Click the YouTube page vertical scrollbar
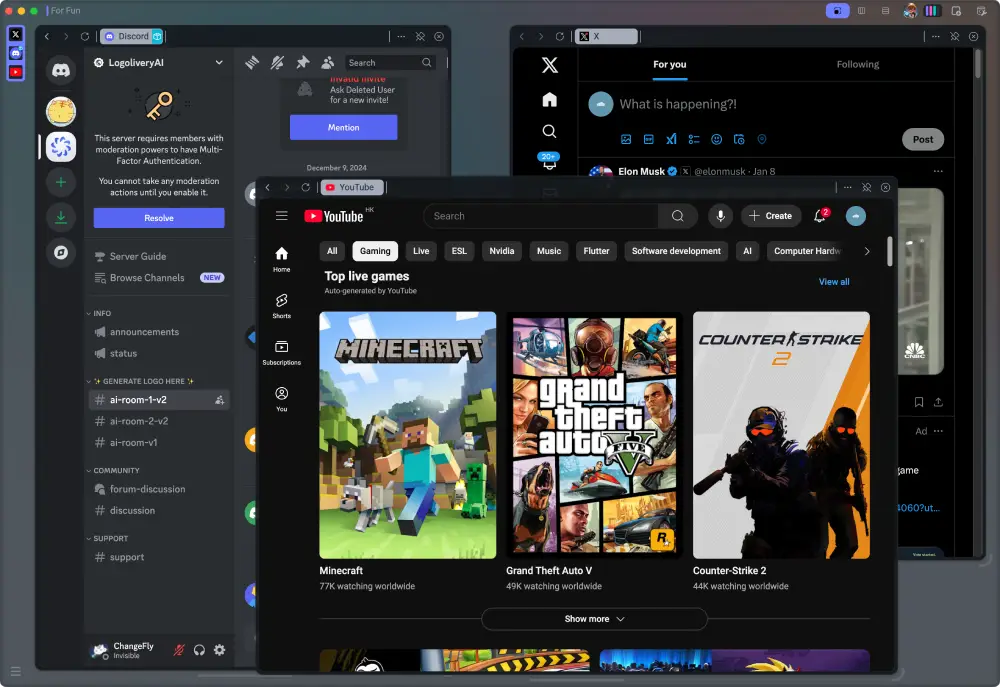1000x687 pixels. (890, 250)
